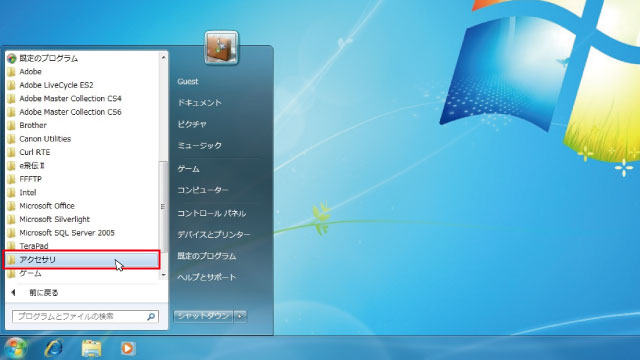This screenshot has height=360, width=640.
Task: Open Windows Explorer from the taskbar
Action: [x=91, y=349]
